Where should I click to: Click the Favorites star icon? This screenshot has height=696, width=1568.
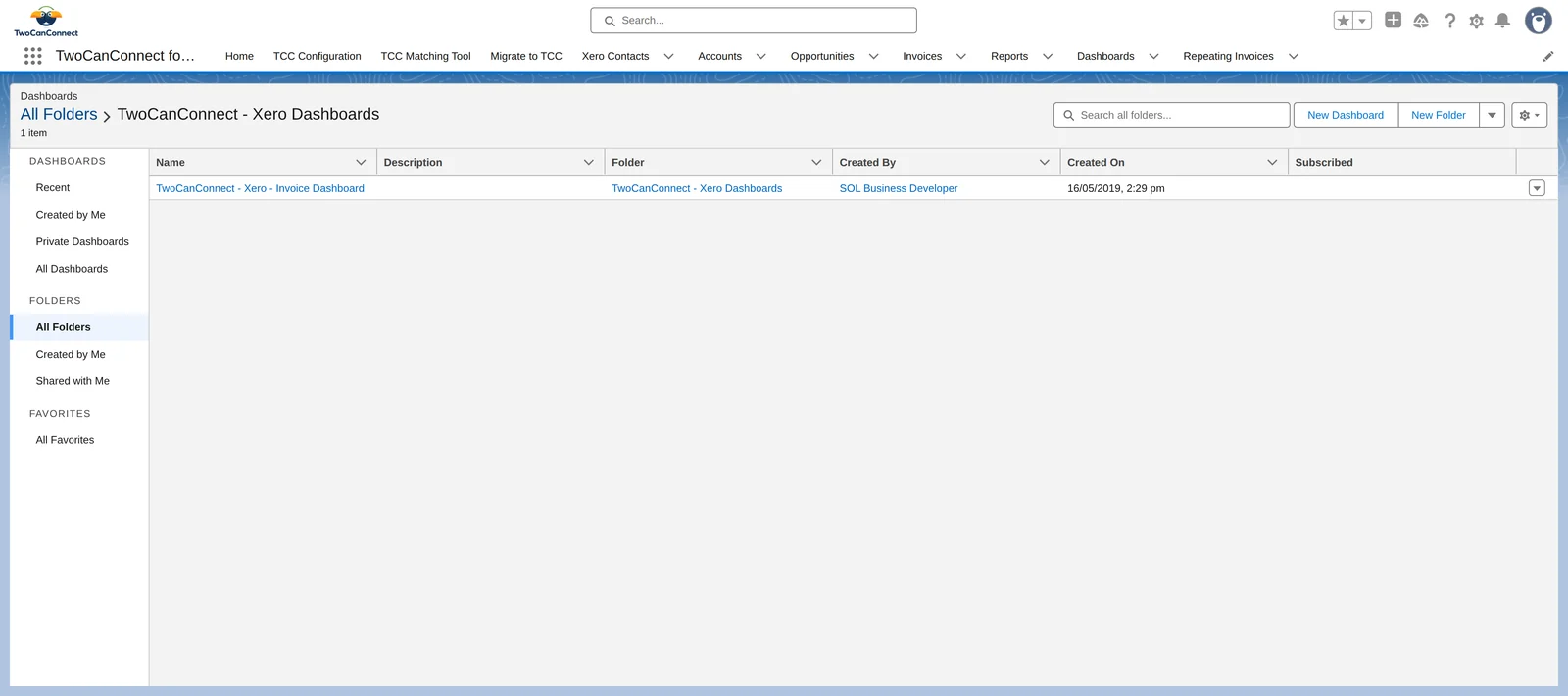point(1344,21)
